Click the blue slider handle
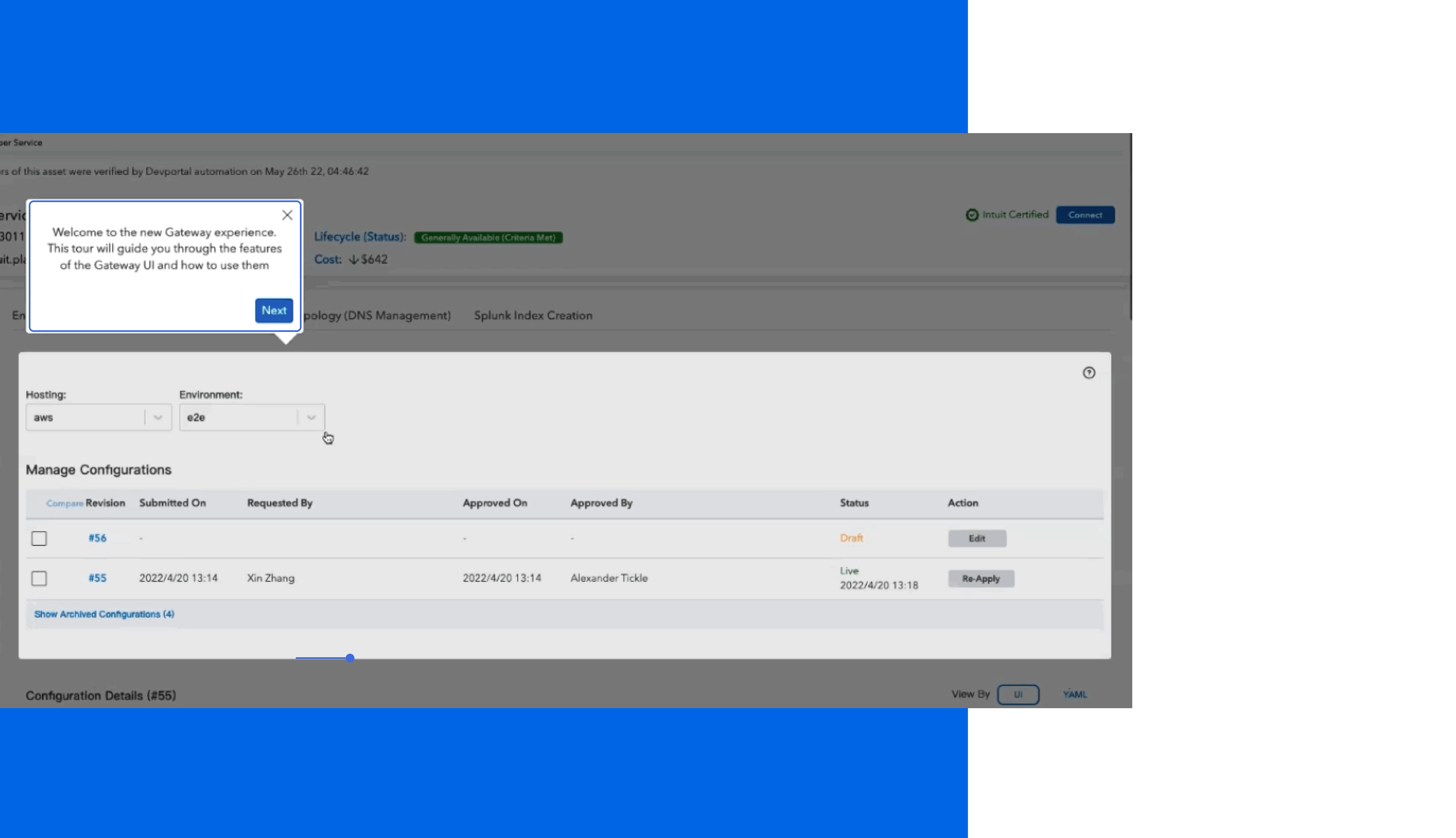 click(x=350, y=658)
